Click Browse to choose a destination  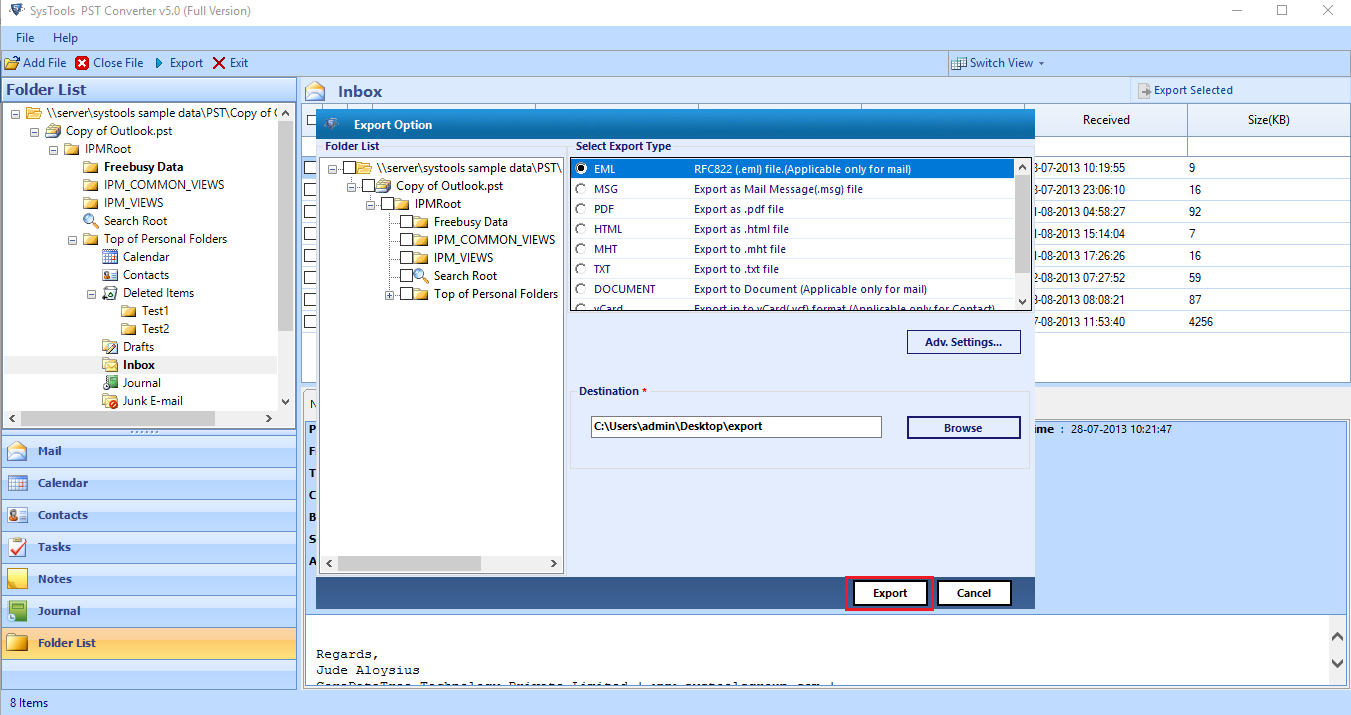point(964,428)
